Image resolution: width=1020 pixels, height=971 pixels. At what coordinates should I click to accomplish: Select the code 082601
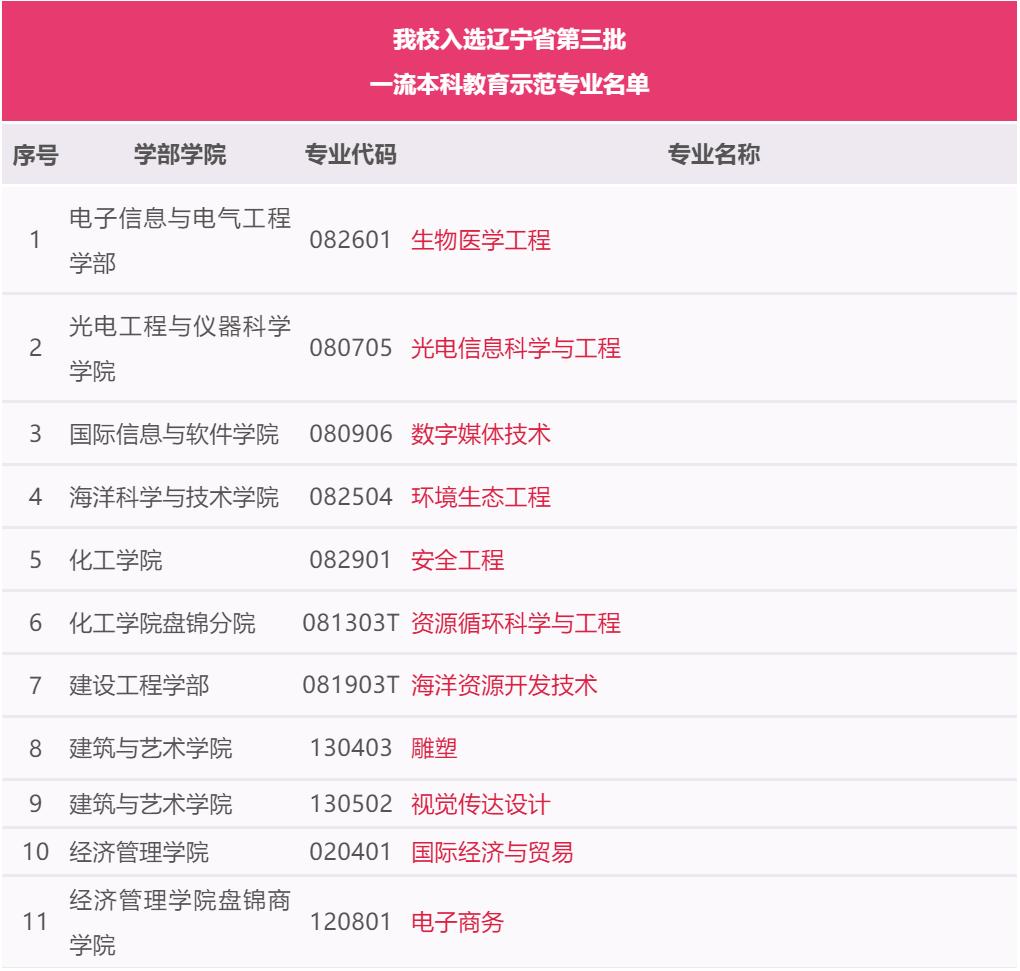350,240
